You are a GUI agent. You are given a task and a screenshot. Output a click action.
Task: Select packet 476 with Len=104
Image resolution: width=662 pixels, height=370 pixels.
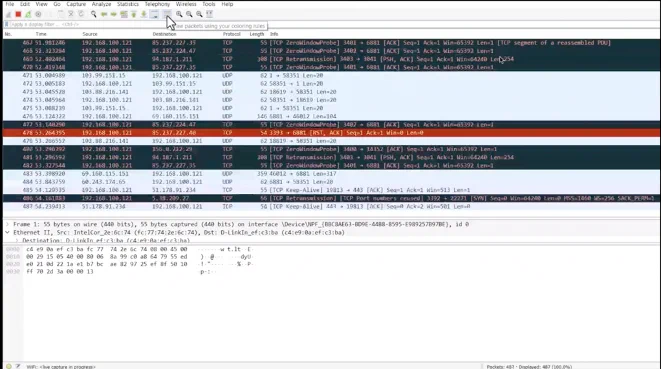point(331,116)
